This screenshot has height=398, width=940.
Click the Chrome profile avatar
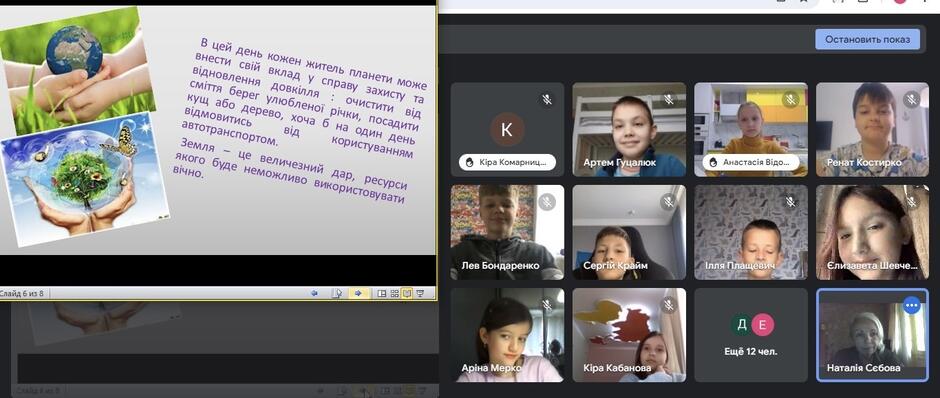(x=900, y=2)
